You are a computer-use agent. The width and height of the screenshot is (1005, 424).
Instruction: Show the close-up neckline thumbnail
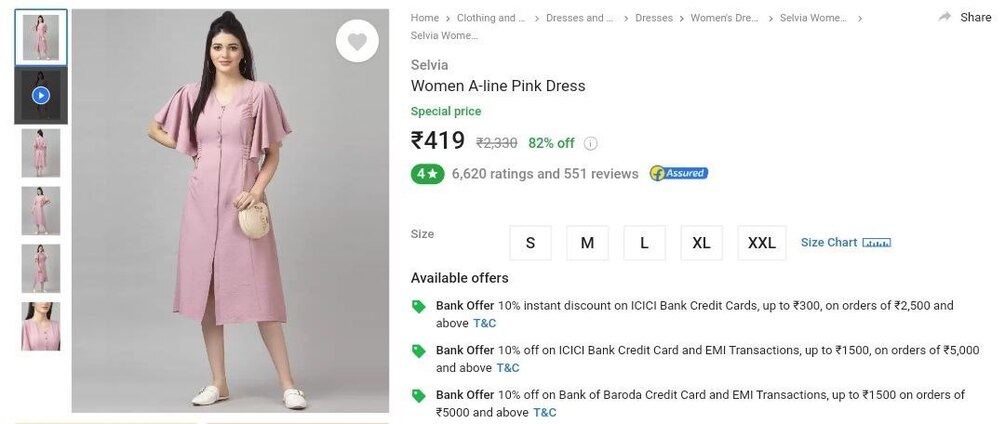[41, 326]
